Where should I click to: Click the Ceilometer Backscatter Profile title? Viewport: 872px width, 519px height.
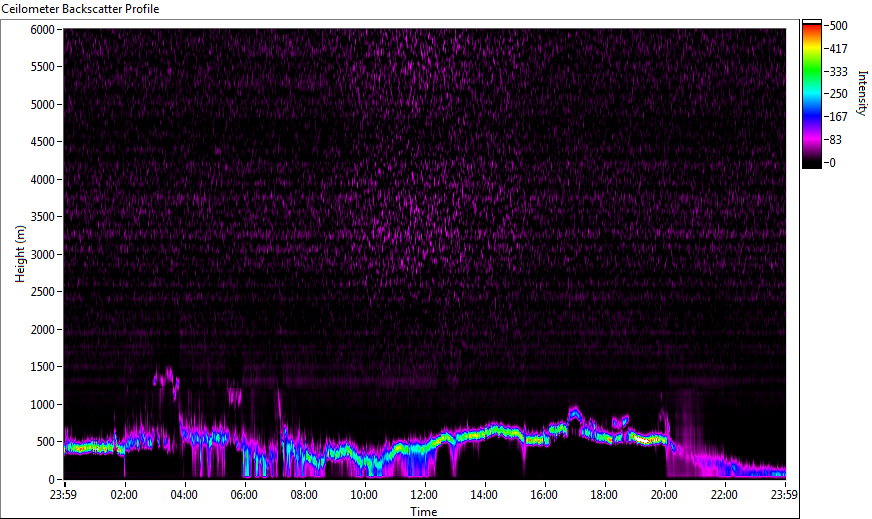(x=80, y=9)
